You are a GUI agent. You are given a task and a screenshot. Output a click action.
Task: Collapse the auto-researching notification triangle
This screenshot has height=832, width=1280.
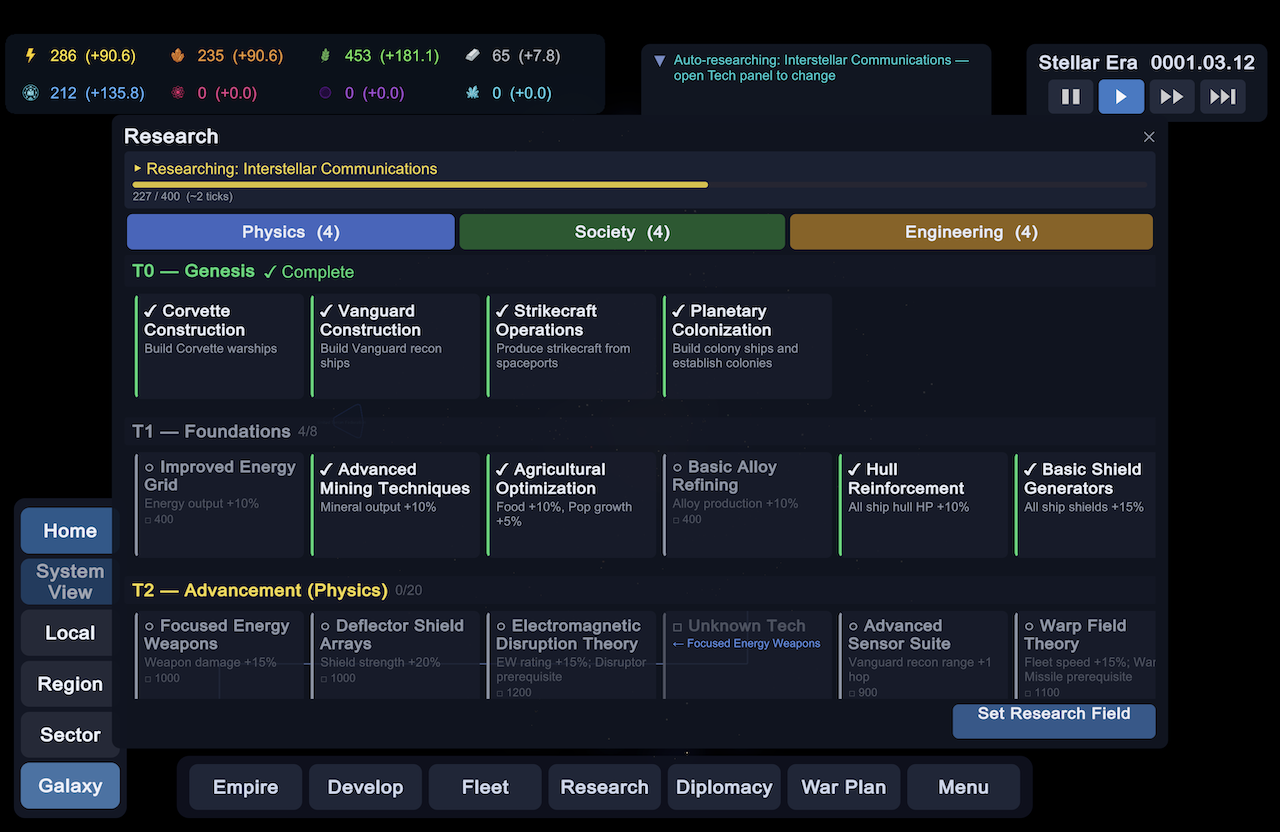coord(659,61)
